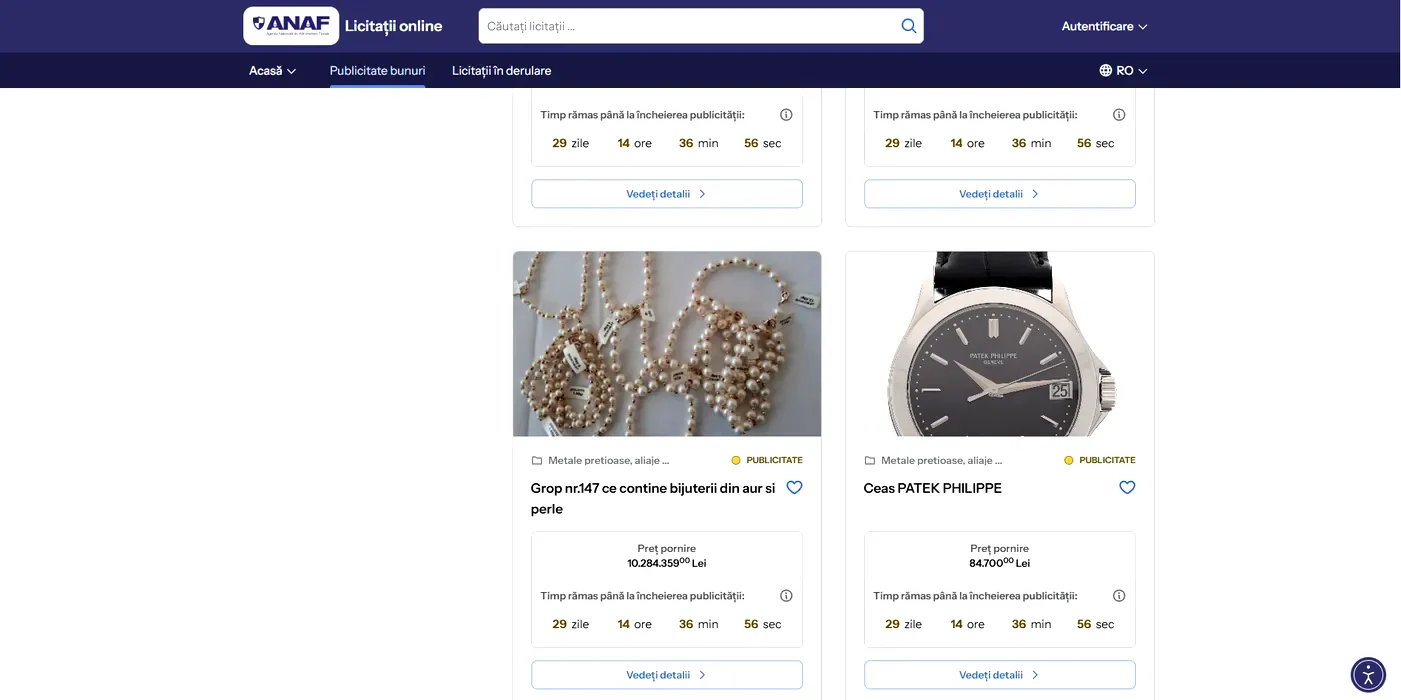Open the pearl necklaces image
The width and height of the screenshot is (1401, 700).
(x=666, y=344)
